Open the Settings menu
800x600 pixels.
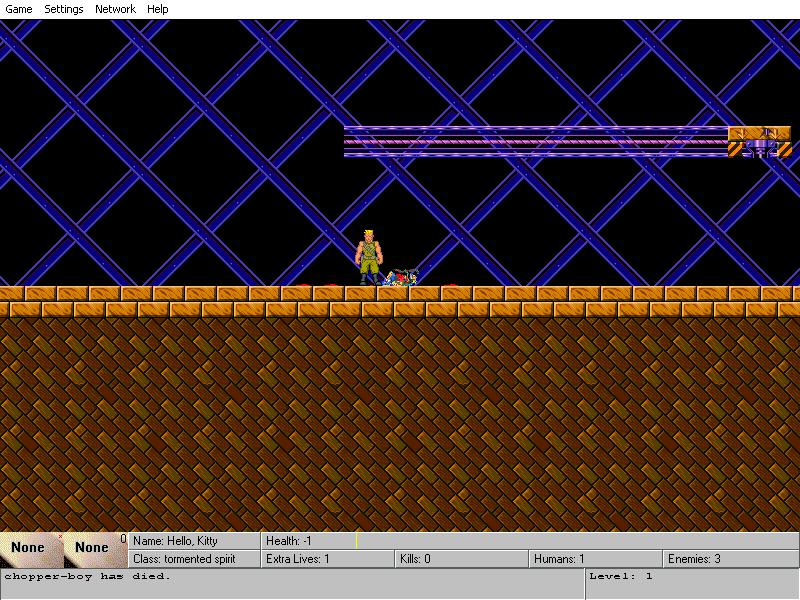64,9
